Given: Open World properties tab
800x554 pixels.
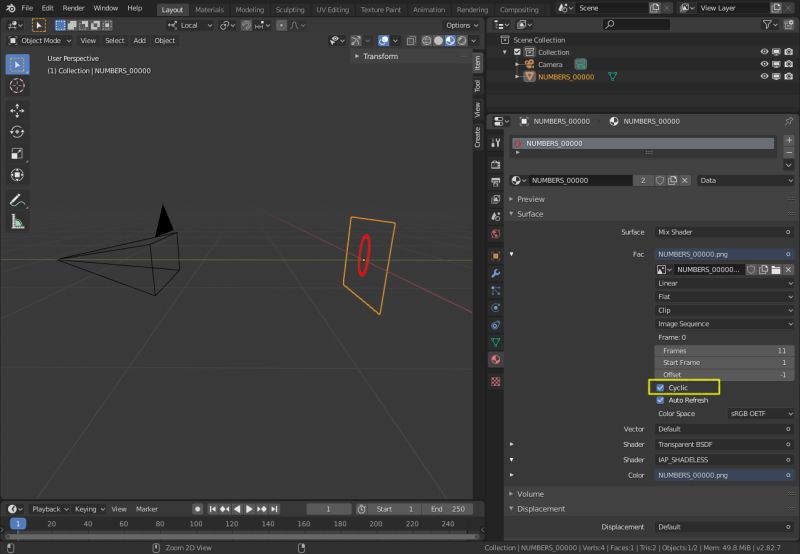Looking at the screenshot, I should (495, 234).
